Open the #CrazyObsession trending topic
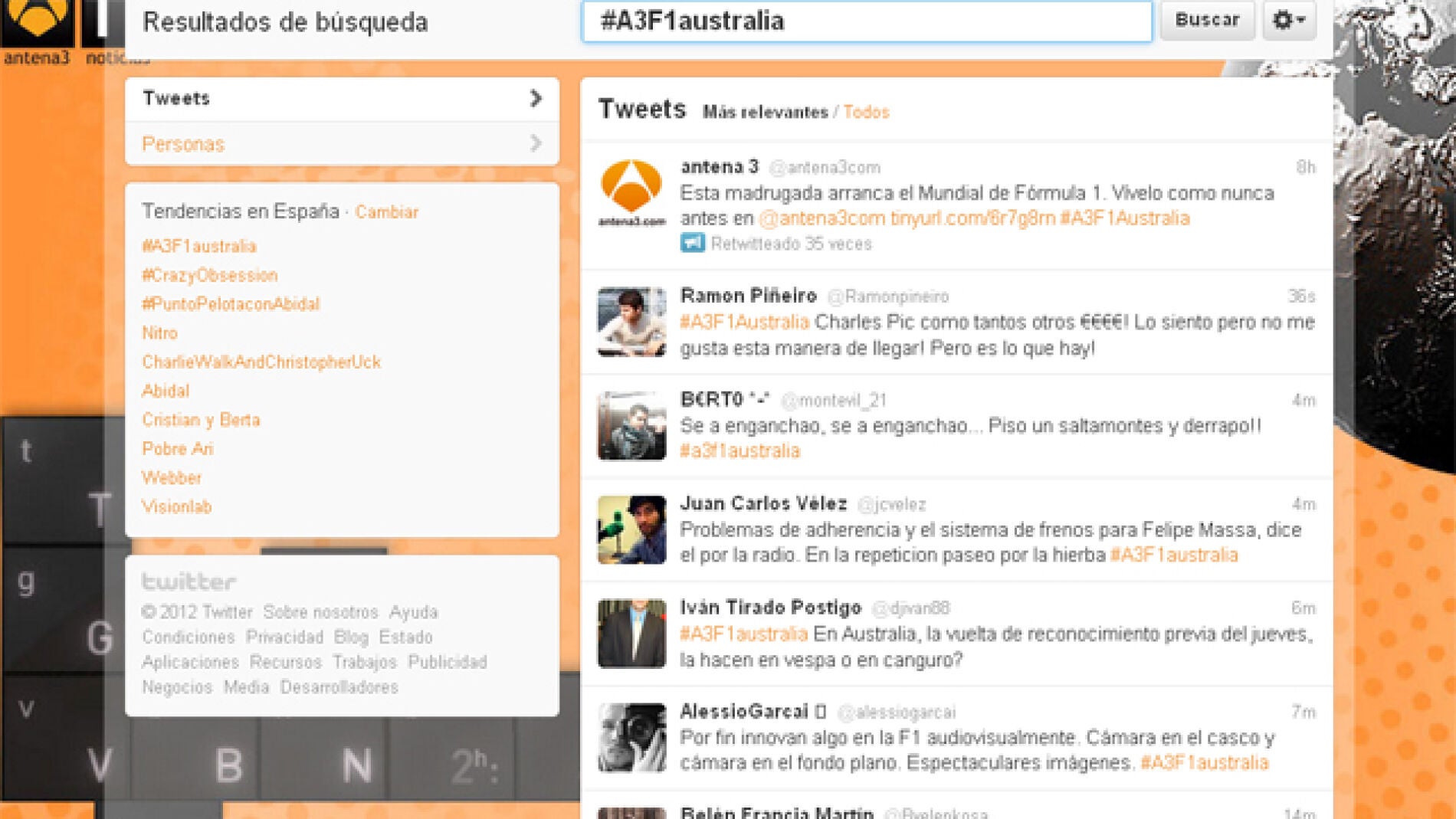The width and height of the screenshot is (1456, 819). tap(209, 274)
